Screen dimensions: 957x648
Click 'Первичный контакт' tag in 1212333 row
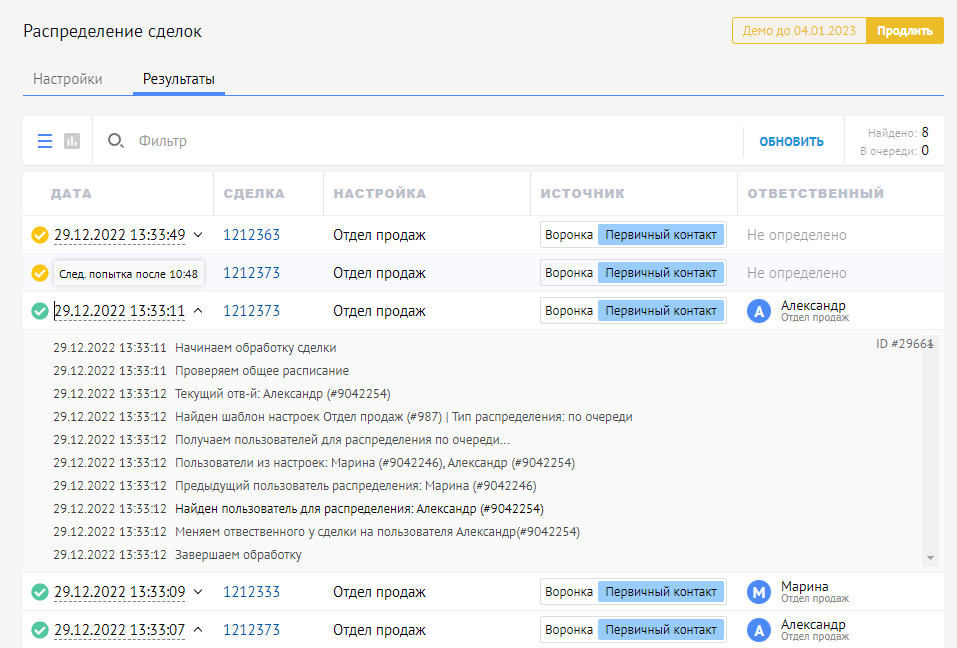tap(661, 592)
